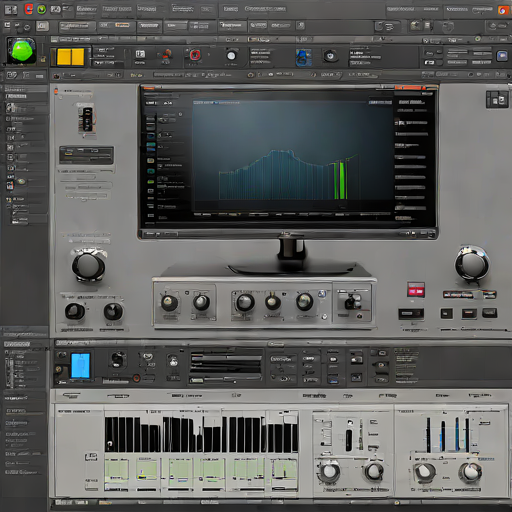Click the left small black knob under large left knob
The width and height of the screenshot is (512, 512).
point(75,311)
